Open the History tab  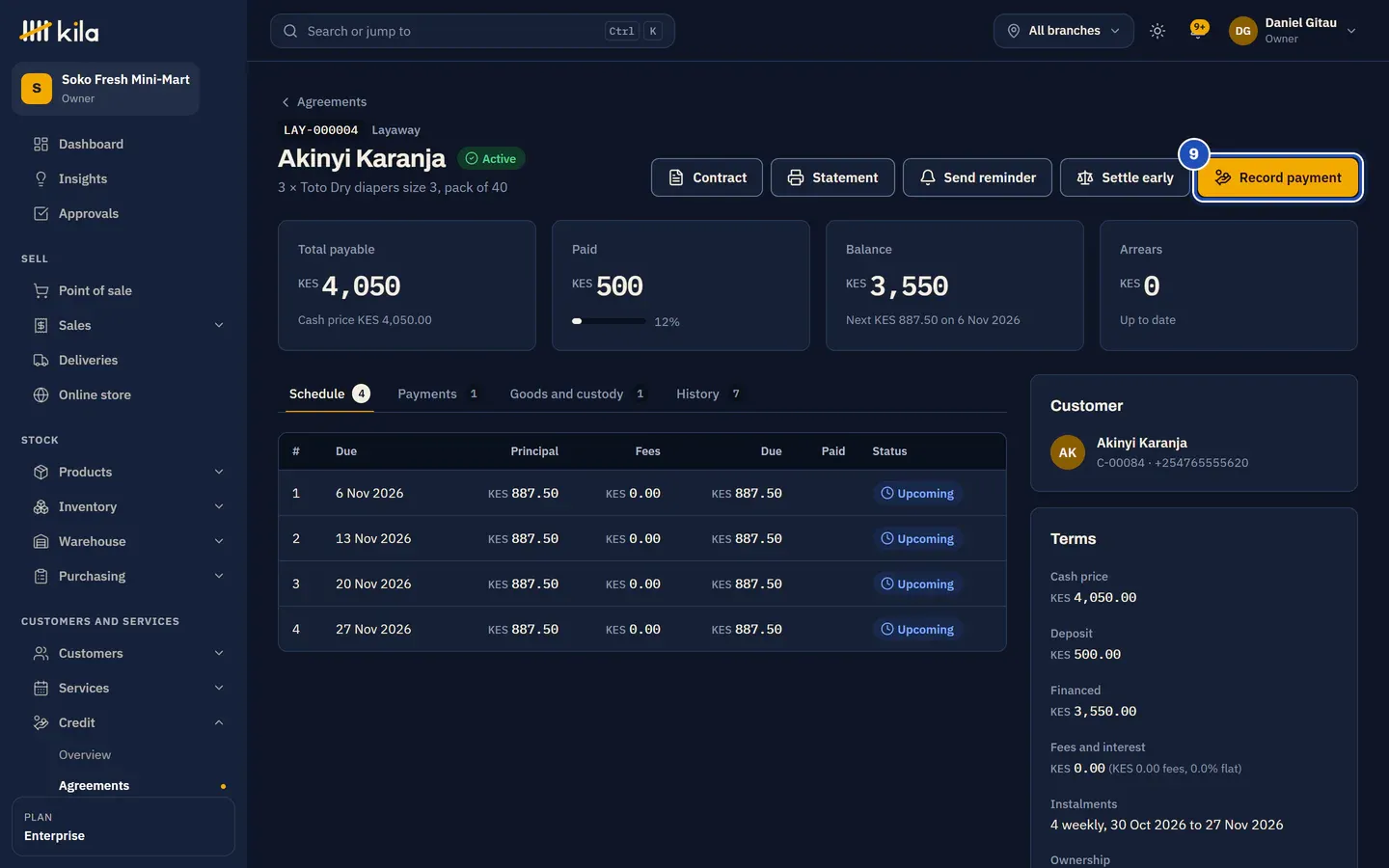click(709, 393)
